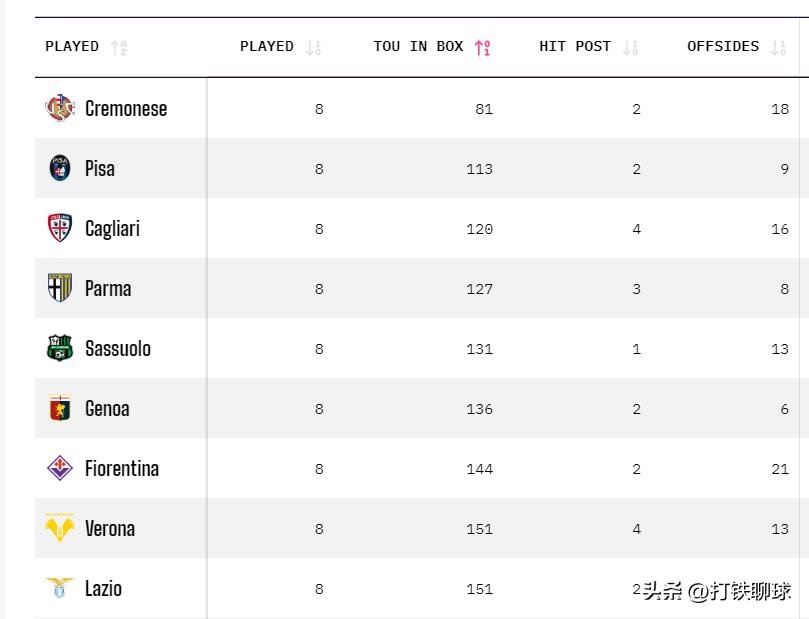809x619 pixels.
Task: Open the Fiorentina team name link
Action: 122,468
